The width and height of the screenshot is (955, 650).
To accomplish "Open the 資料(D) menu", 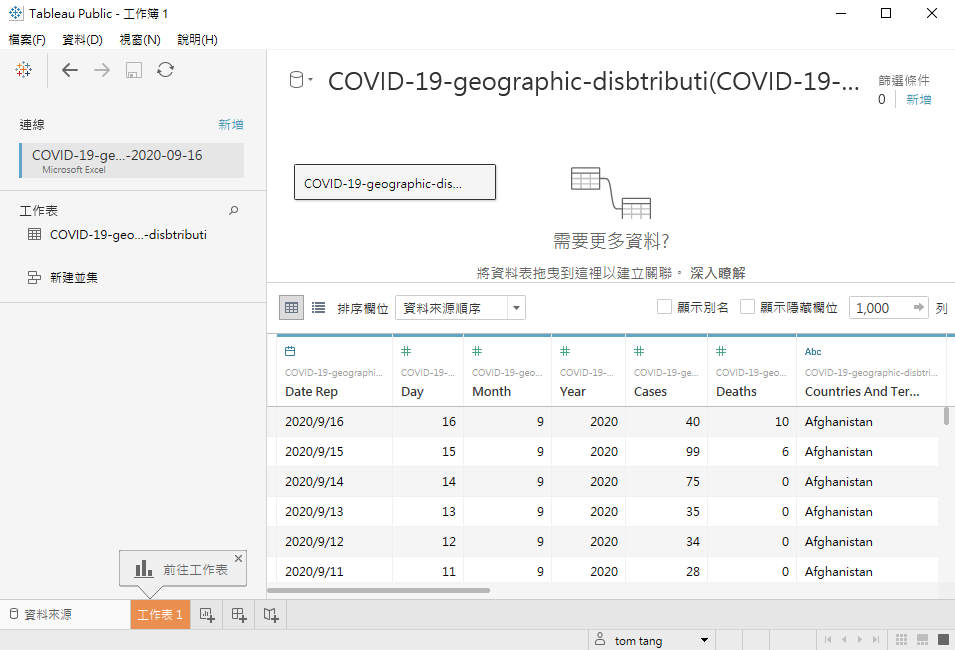I will (82, 40).
